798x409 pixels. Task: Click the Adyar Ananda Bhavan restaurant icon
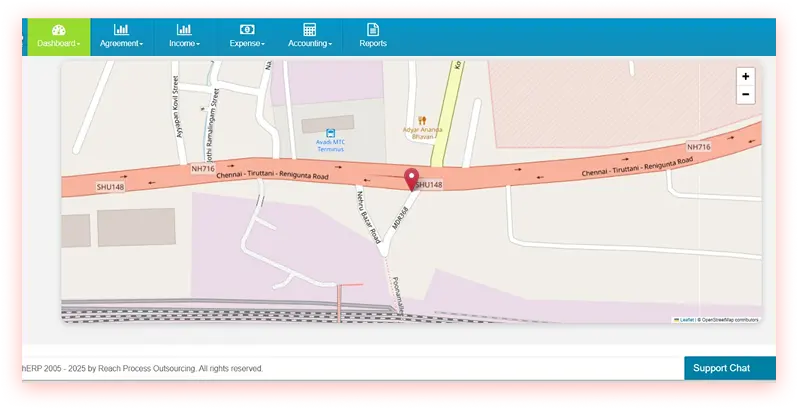[x=422, y=121]
